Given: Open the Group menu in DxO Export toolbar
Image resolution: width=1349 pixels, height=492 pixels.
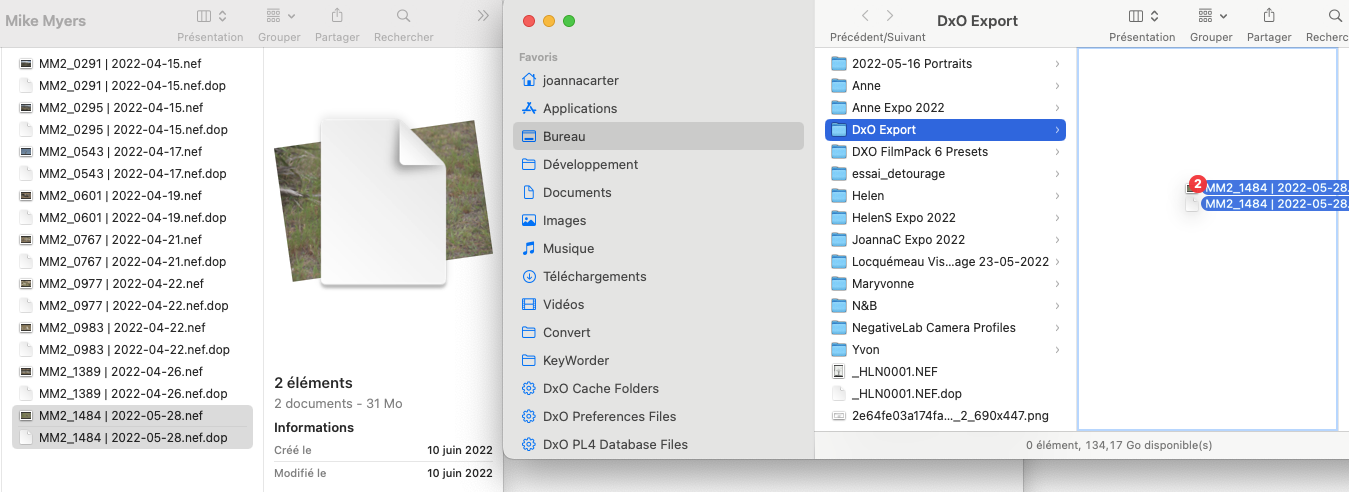Looking at the screenshot, I should 1210,16.
